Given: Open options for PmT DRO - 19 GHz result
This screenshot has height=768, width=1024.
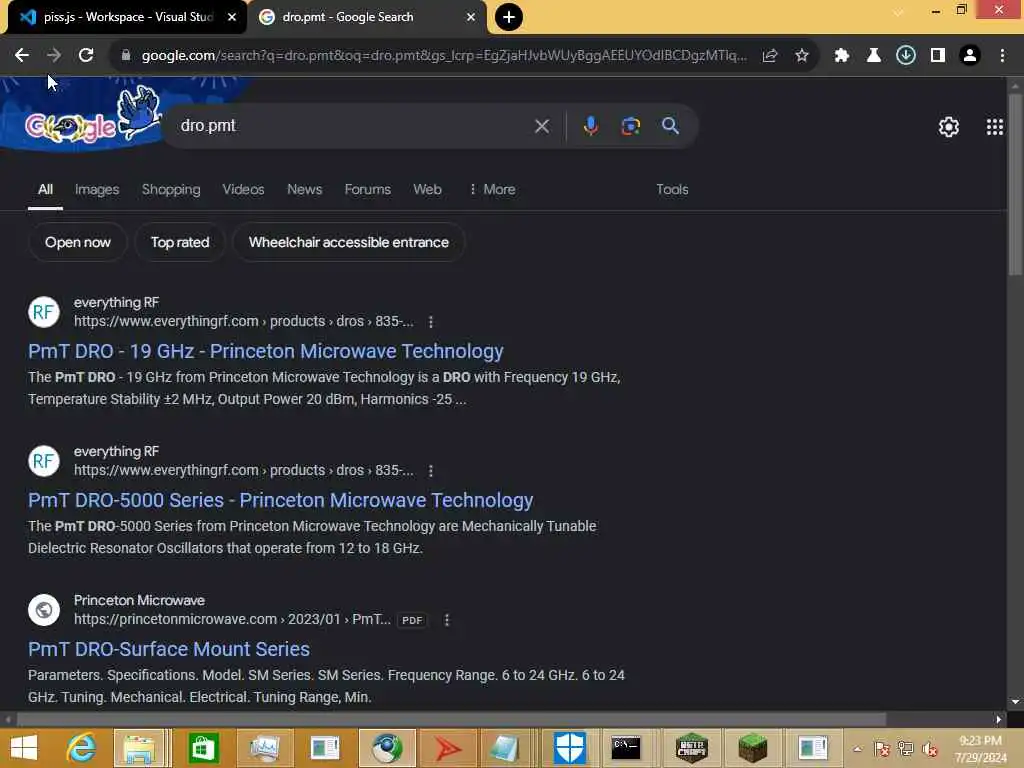Looking at the screenshot, I should tap(430, 322).
